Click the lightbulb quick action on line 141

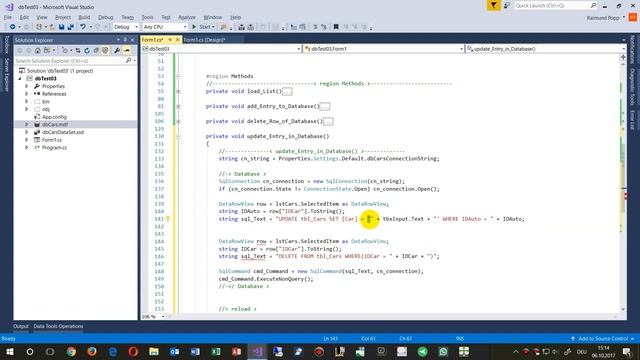click(x=168, y=219)
